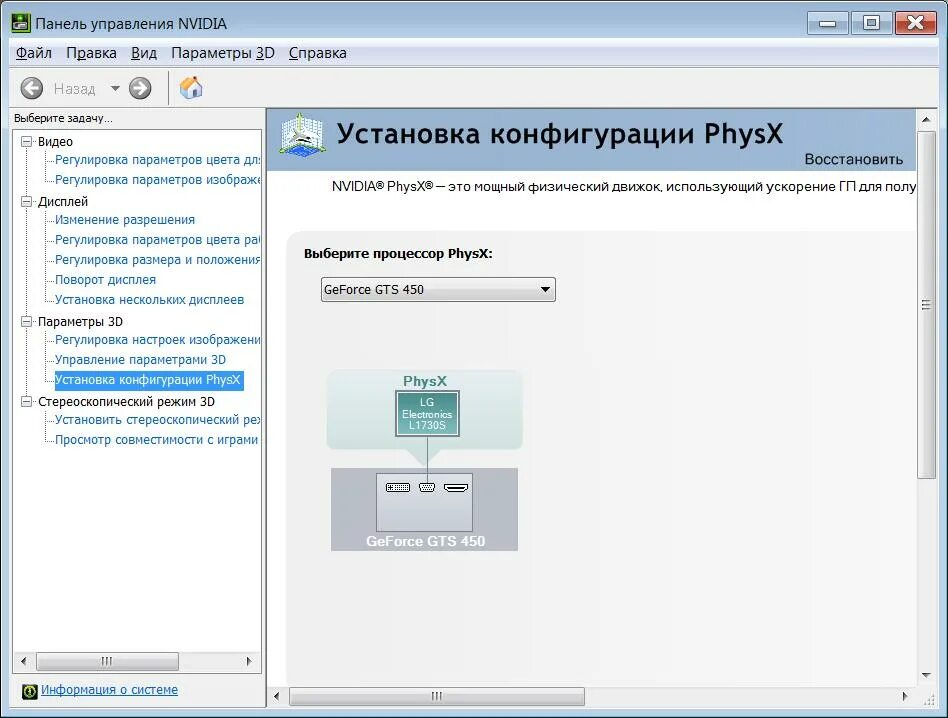Select Регулировка размера и положения task
The width and height of the screenshot is (948, 718).
click(x=157, y=259)
